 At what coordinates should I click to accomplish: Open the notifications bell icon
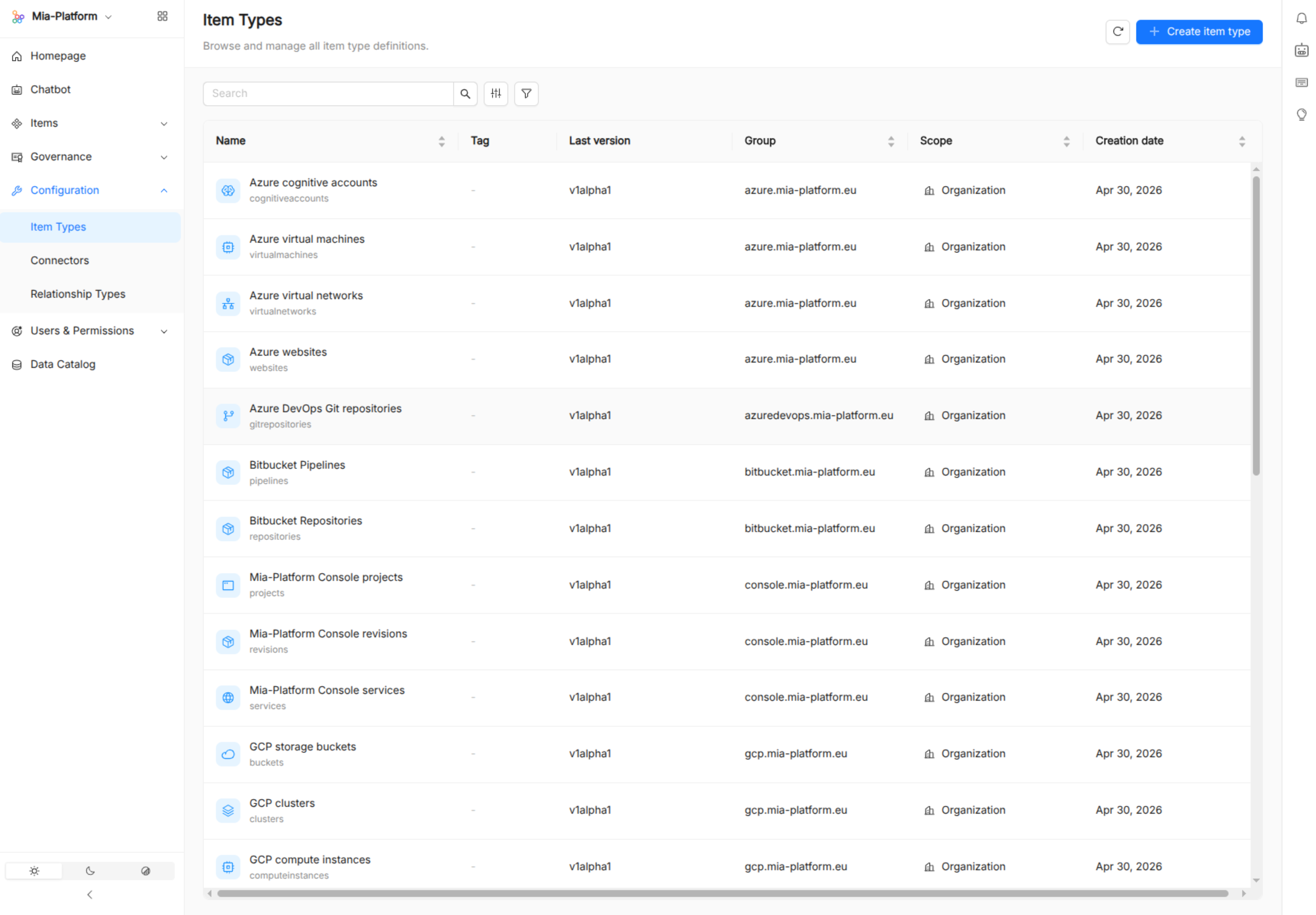pyautogui.click(x=1301, y=18)
